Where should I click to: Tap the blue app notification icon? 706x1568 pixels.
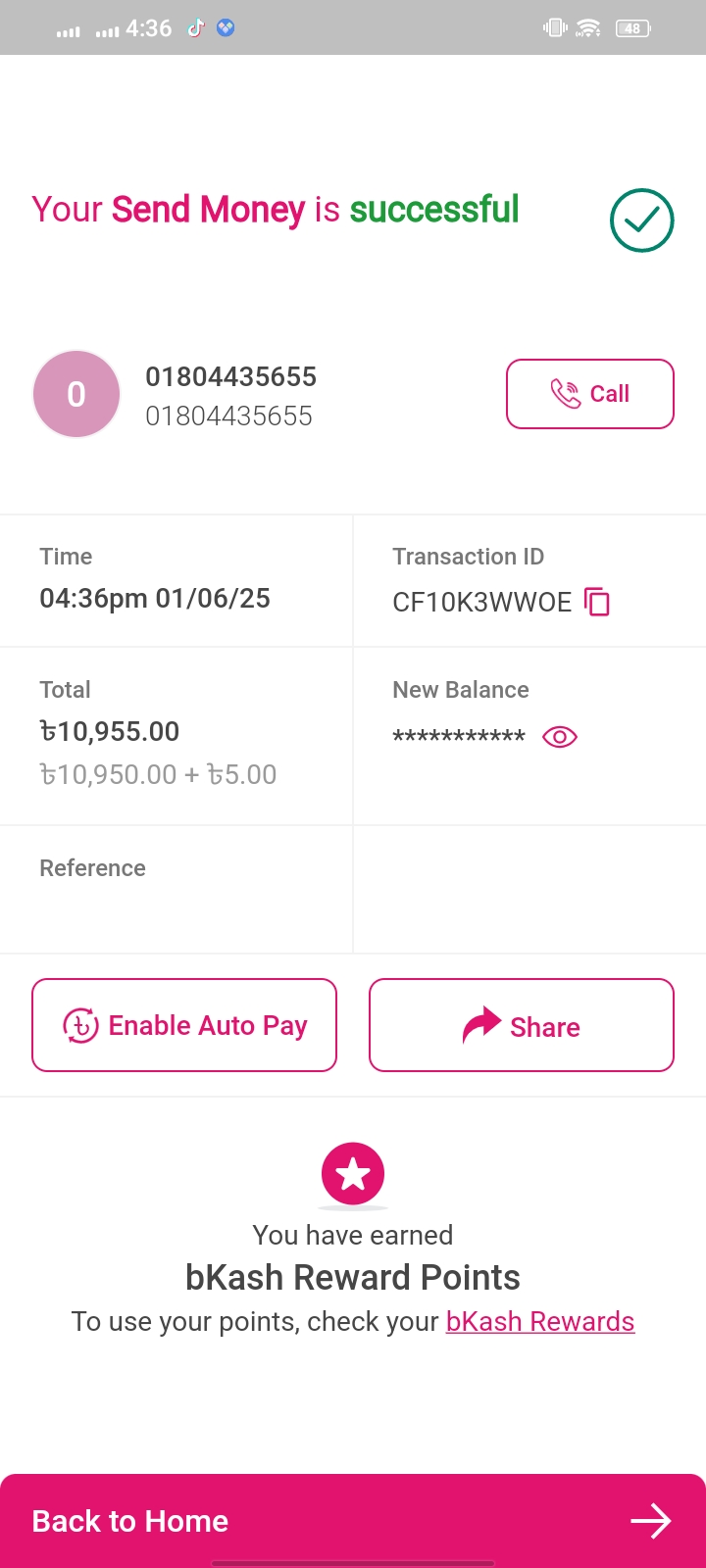(226, 27)
